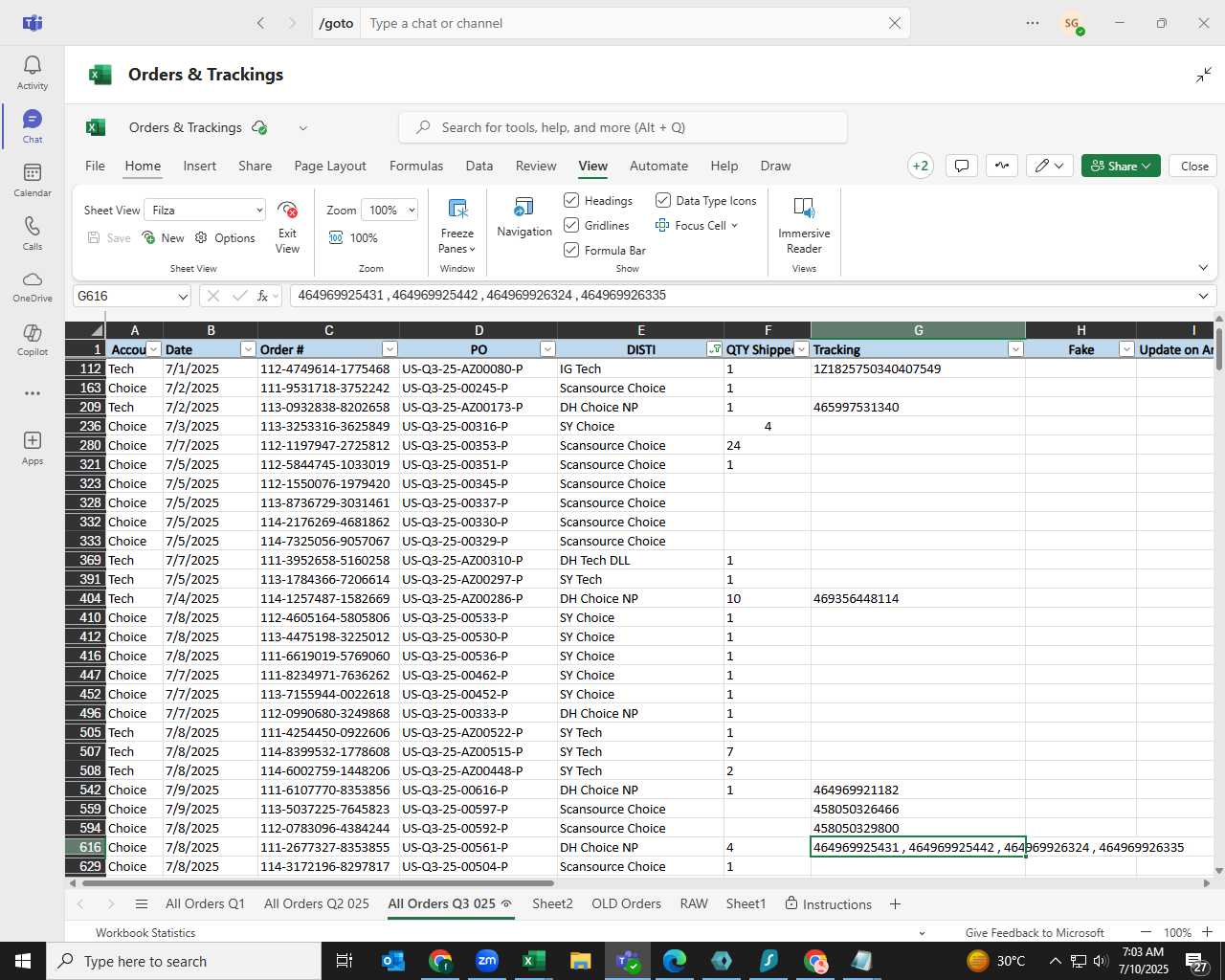Click Give Feedback to Microsoft link

1035,933
